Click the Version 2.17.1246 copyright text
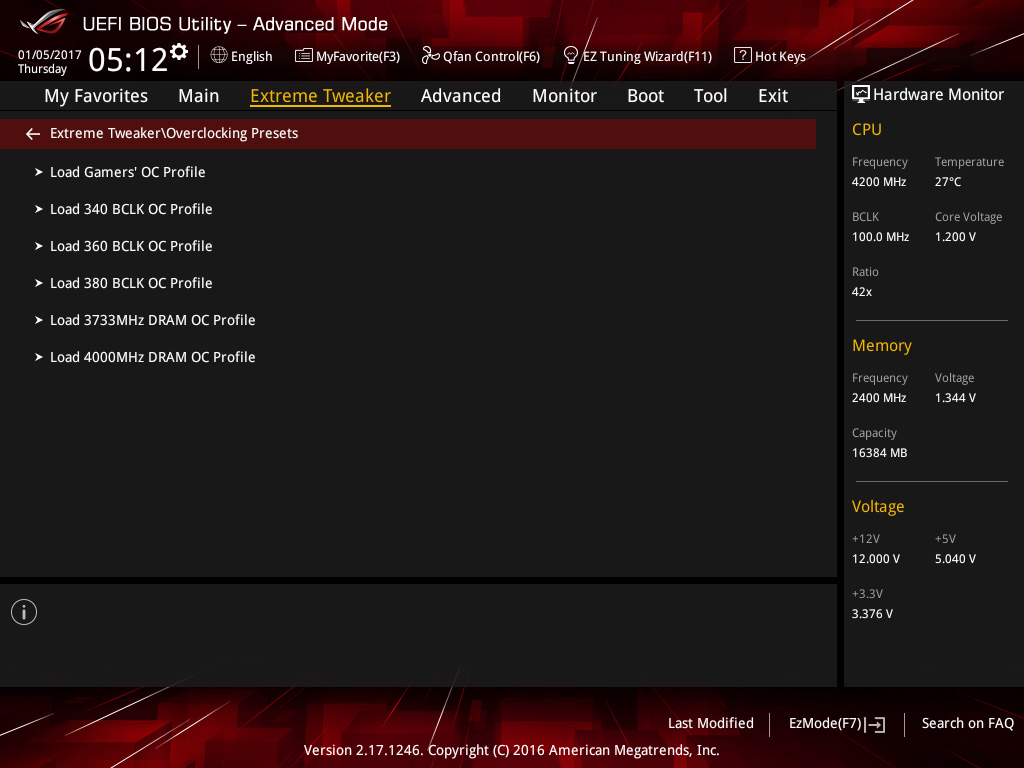The width and height of the screenshot is (1024, 768). click(x=511, y=750)
